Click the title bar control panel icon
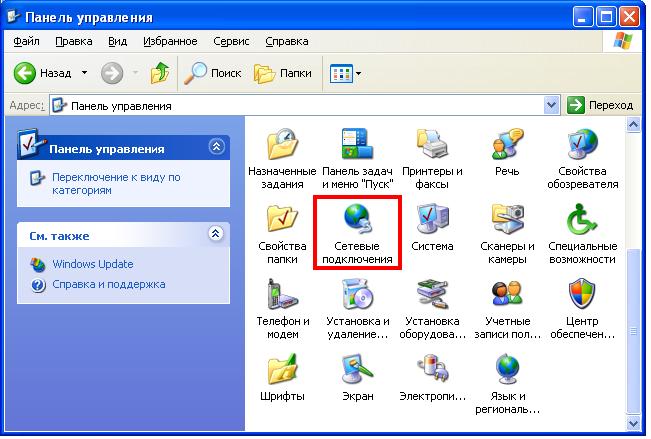Image resolution: width=651 pixels, height=439 pixels. [x=14, y=16]
